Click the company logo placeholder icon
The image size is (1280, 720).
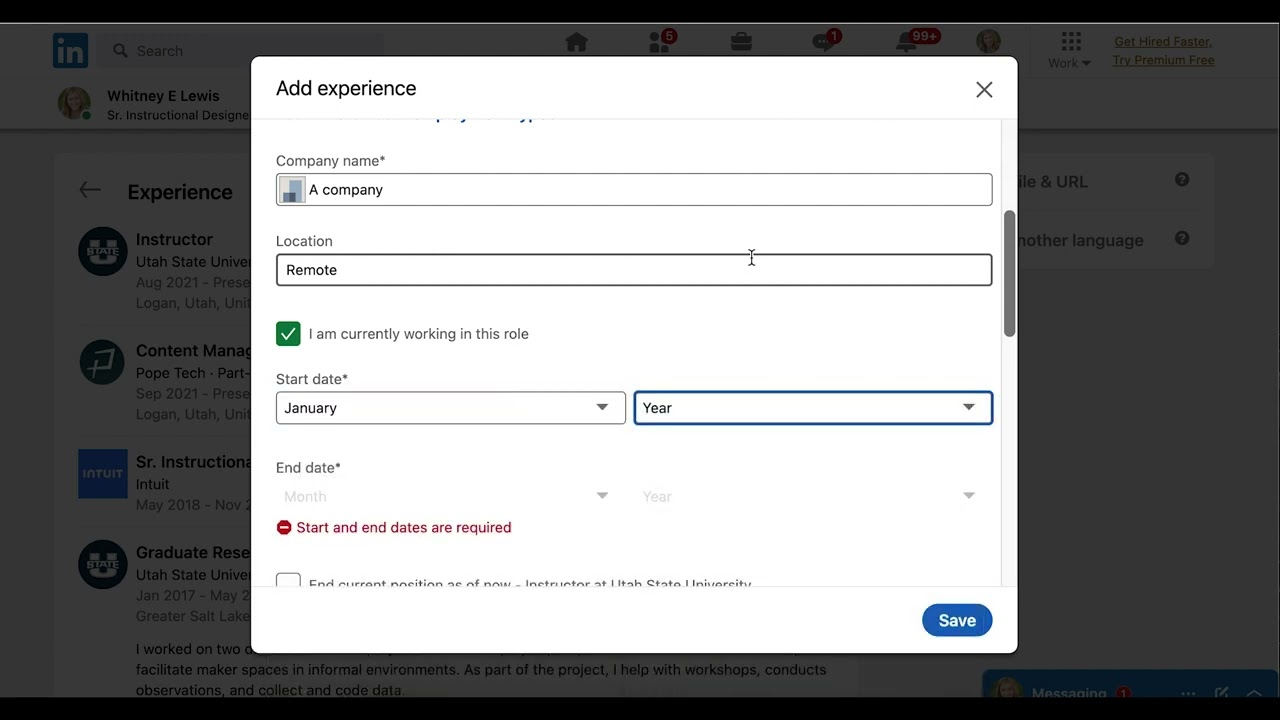coord(292,190)
